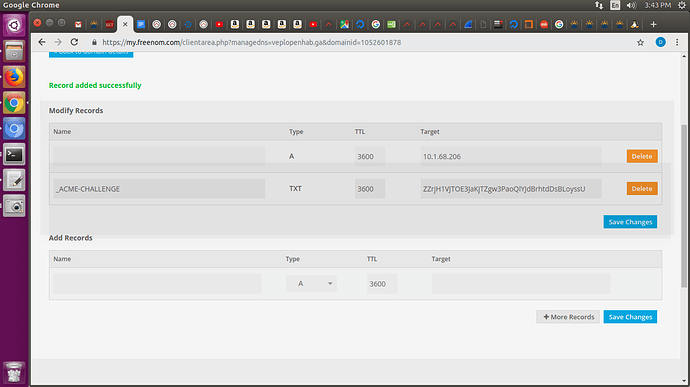Open a new tab with the plus icon
Viewport: 690px width, 387px height.
tap(653, 24)
